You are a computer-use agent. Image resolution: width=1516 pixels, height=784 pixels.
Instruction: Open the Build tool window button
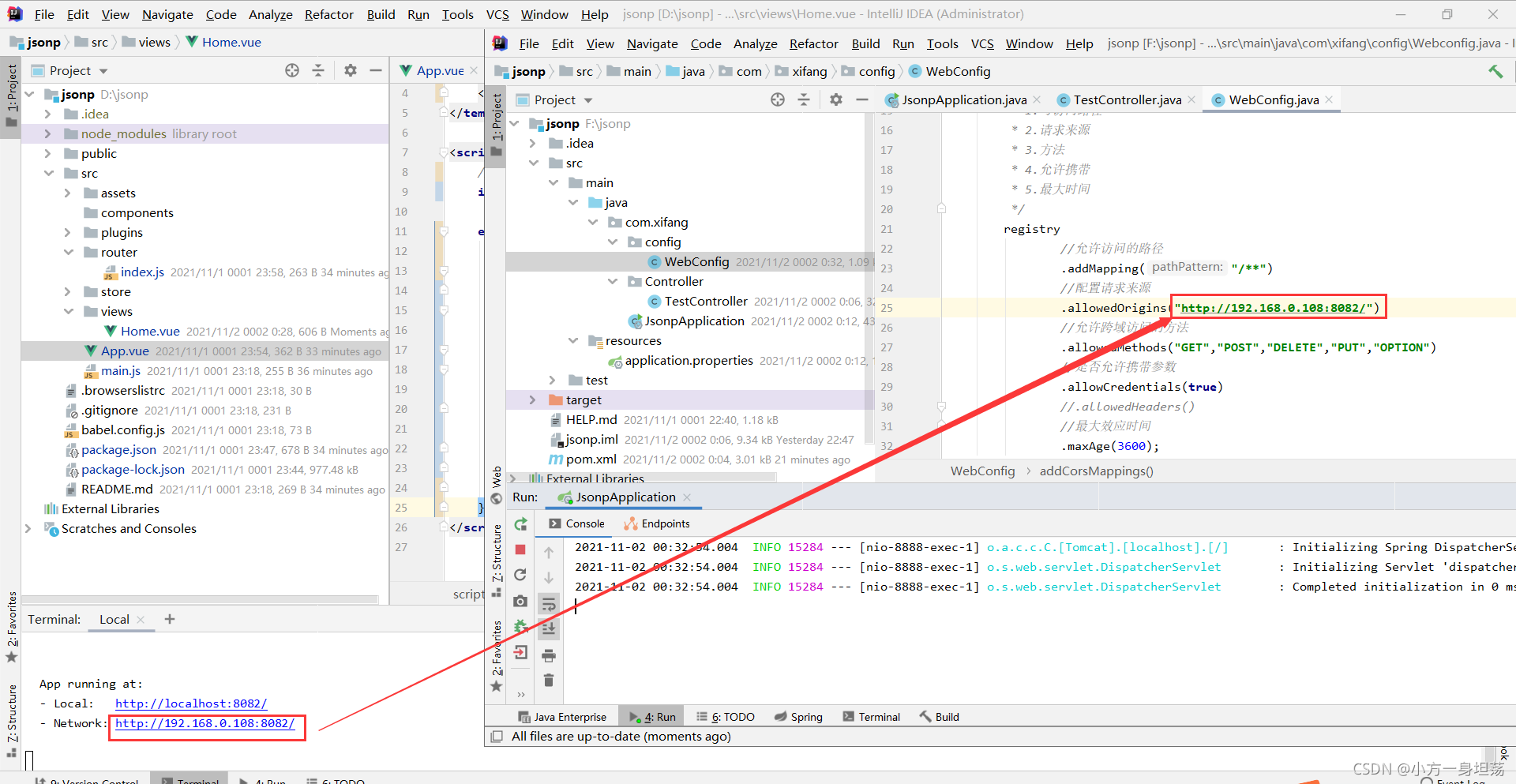tap(940, 717)
